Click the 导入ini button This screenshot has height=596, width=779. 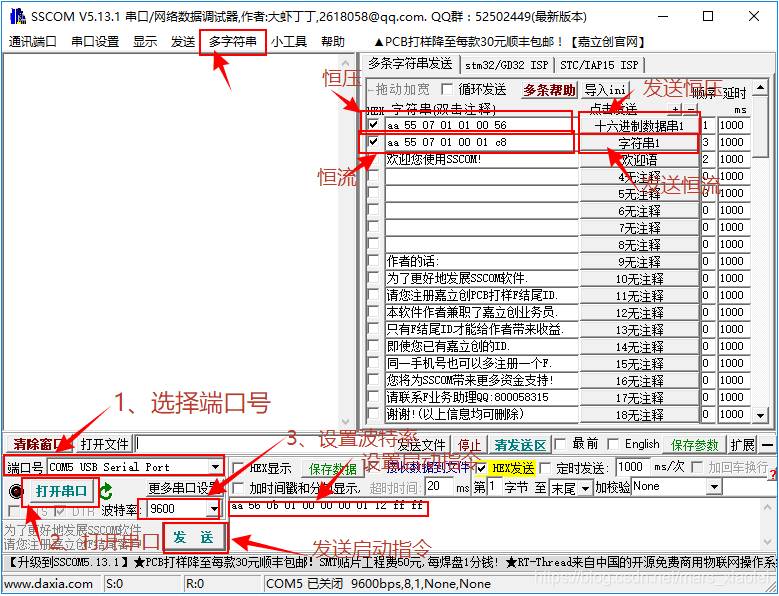click(605, 90)
